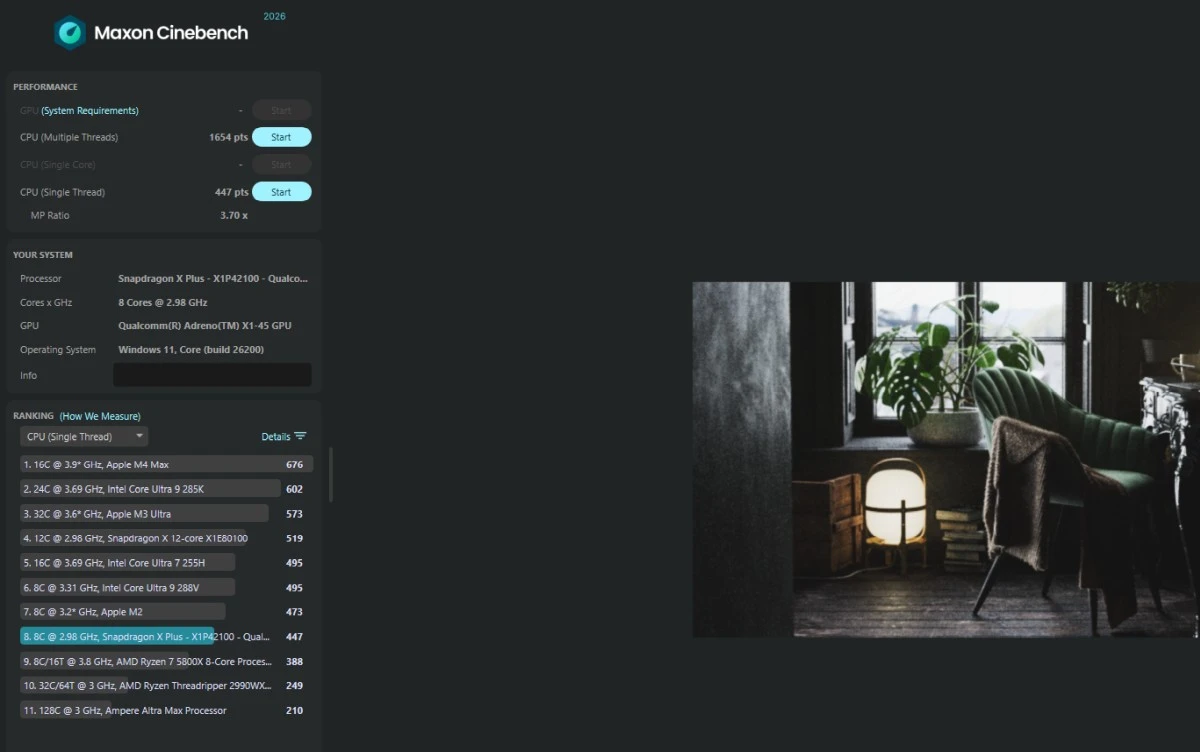This screenshot has width=1200, height=752.
Task: Start the CPU Single Thread benchmark
Action: 281,192
